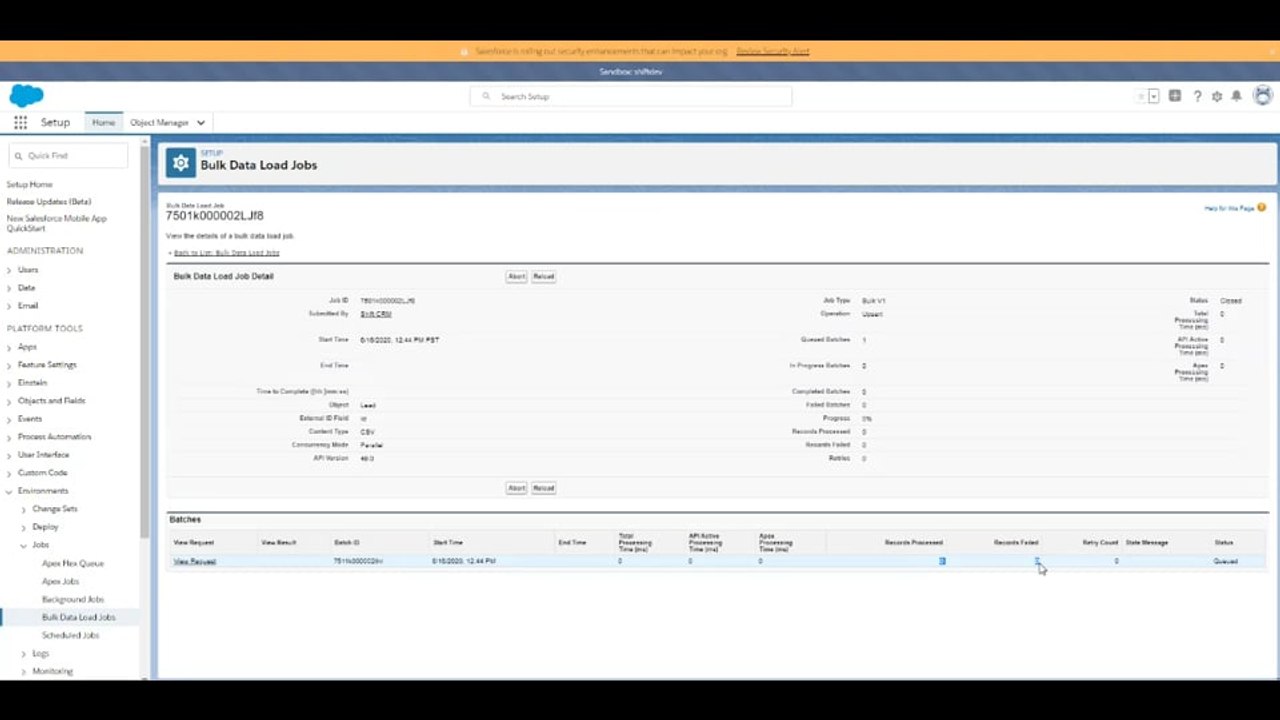Expand the Einstein section
Viewport: 1280px width, 720px height.
tap(9, 383)
